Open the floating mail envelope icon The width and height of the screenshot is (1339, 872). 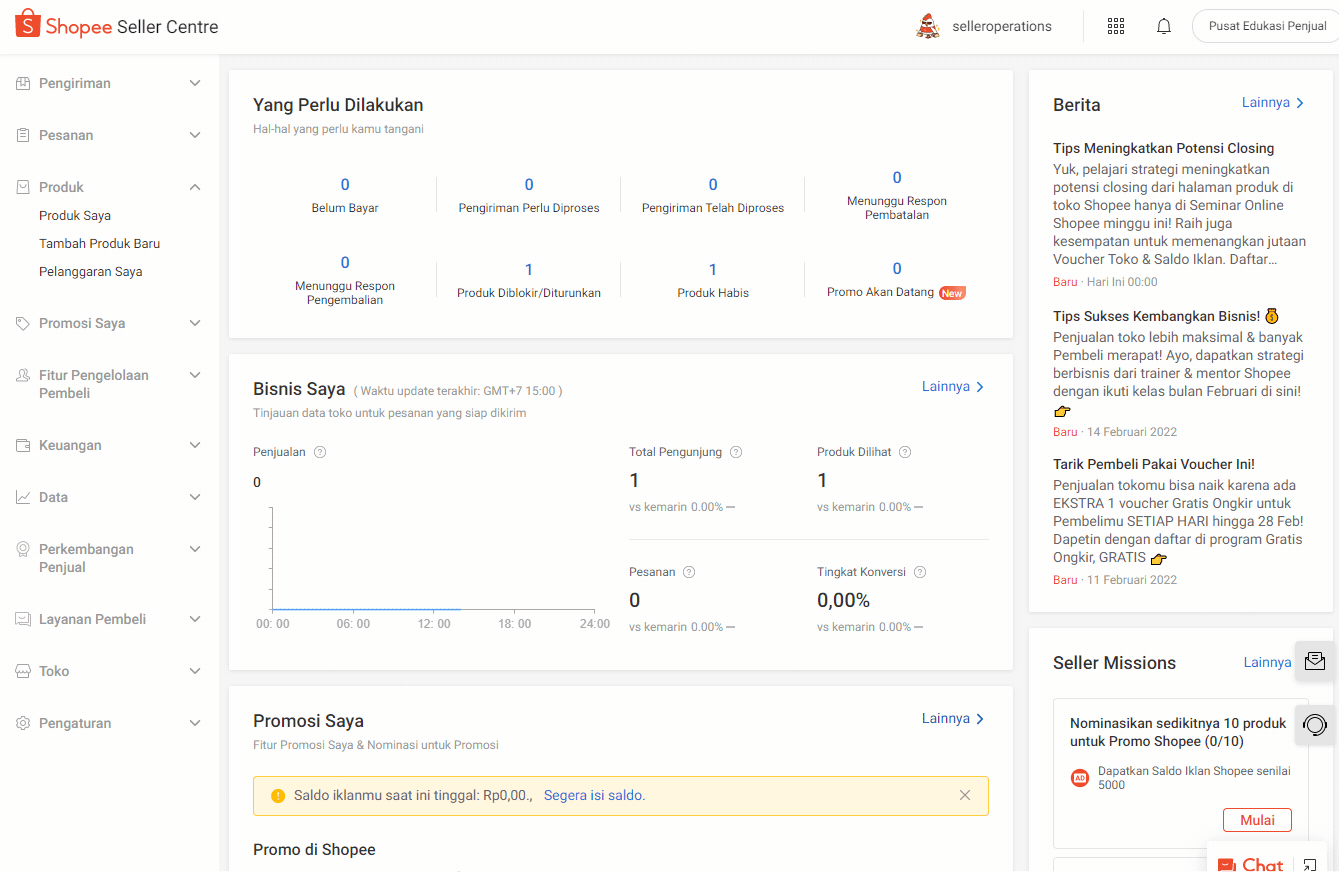(x=1315, y=661)
